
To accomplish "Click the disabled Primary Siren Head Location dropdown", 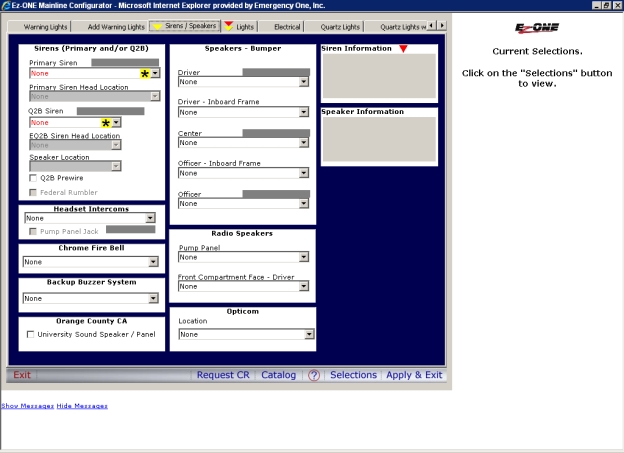I will [95, 97].
